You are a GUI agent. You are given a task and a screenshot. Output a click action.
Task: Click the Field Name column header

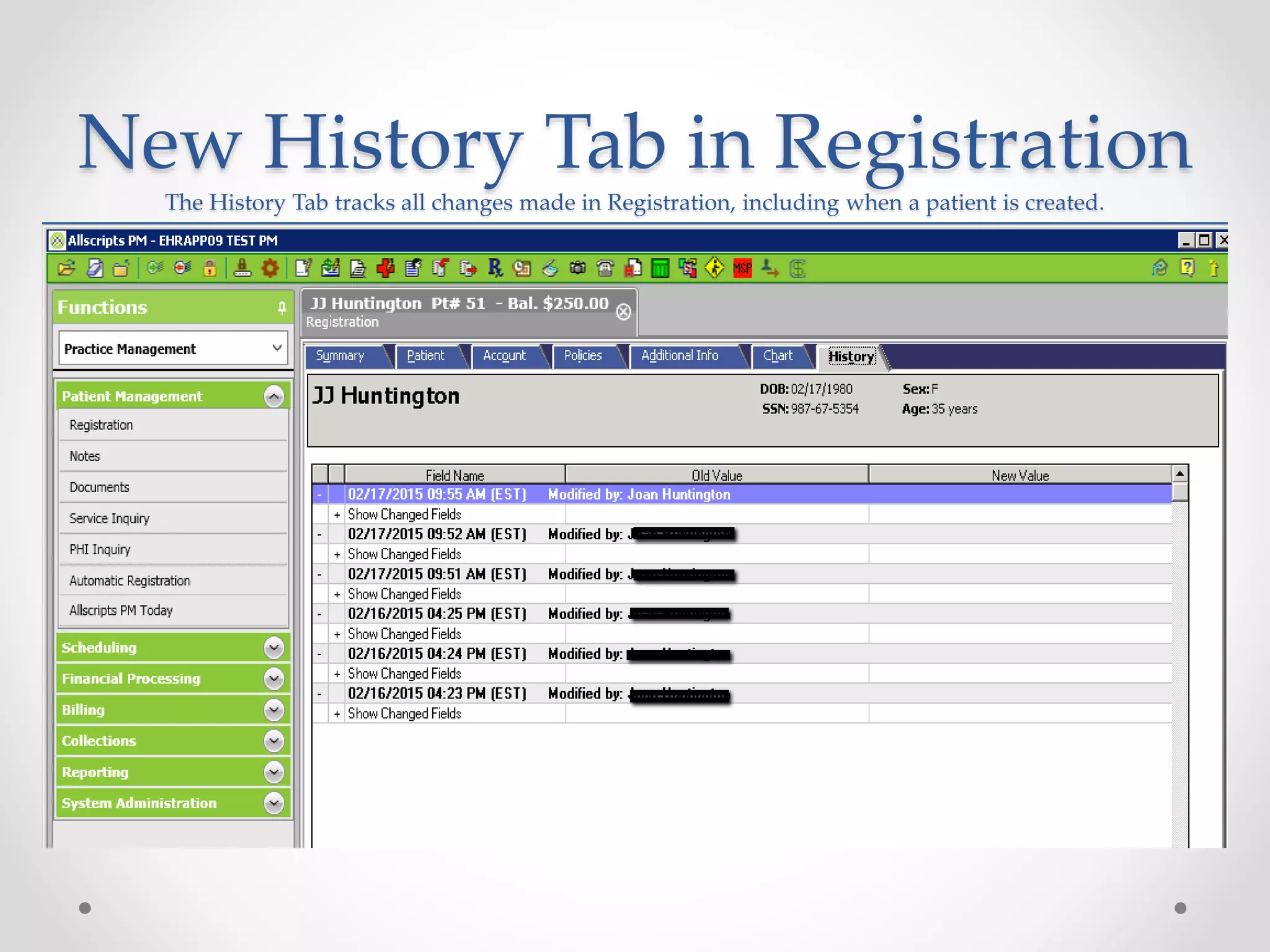(x=455, y=475)
